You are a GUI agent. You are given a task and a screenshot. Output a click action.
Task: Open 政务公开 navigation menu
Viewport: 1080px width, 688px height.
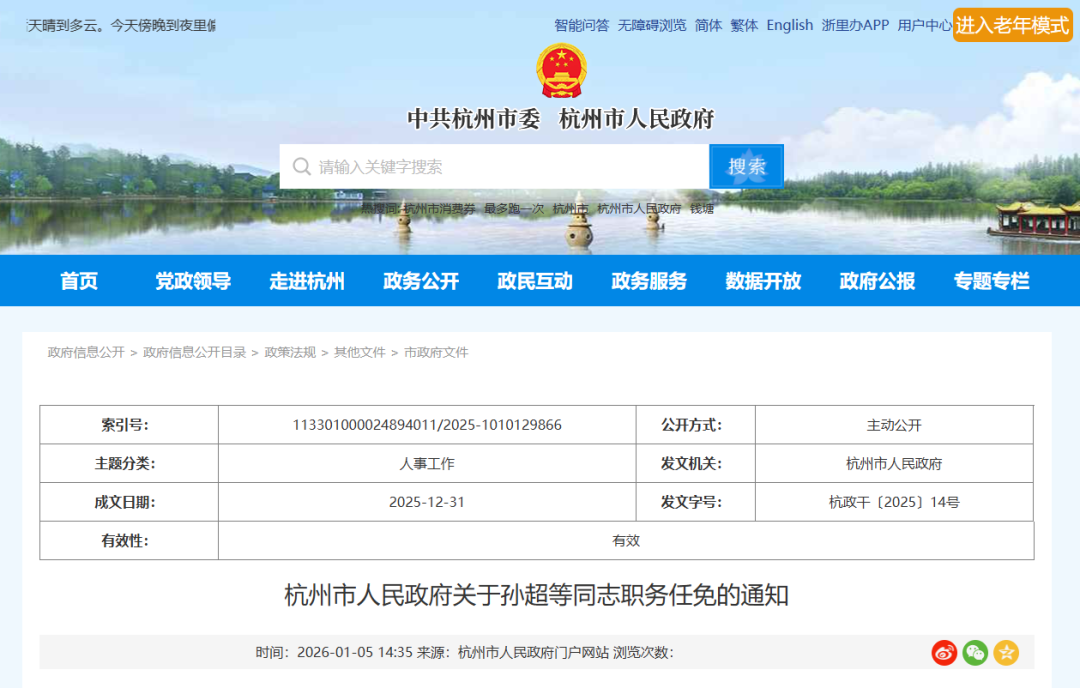click(x=421, y=281)
